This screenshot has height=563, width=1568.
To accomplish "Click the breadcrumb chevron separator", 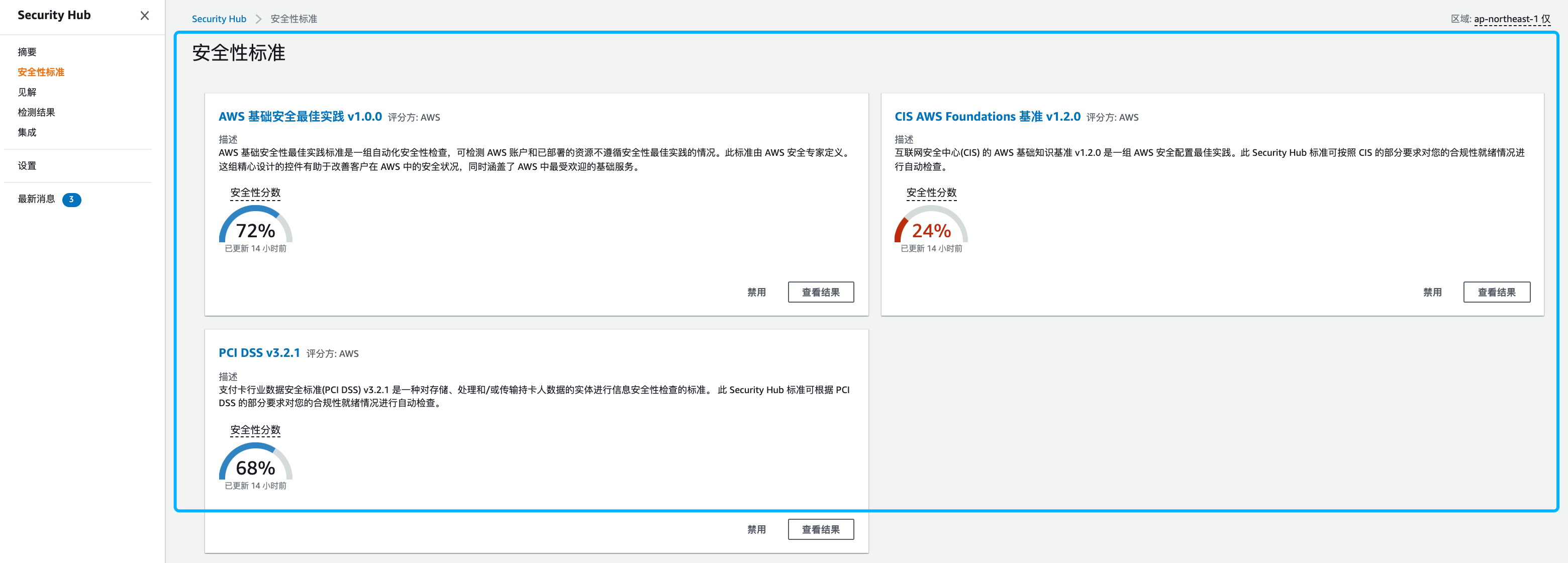I will point(258,19).
